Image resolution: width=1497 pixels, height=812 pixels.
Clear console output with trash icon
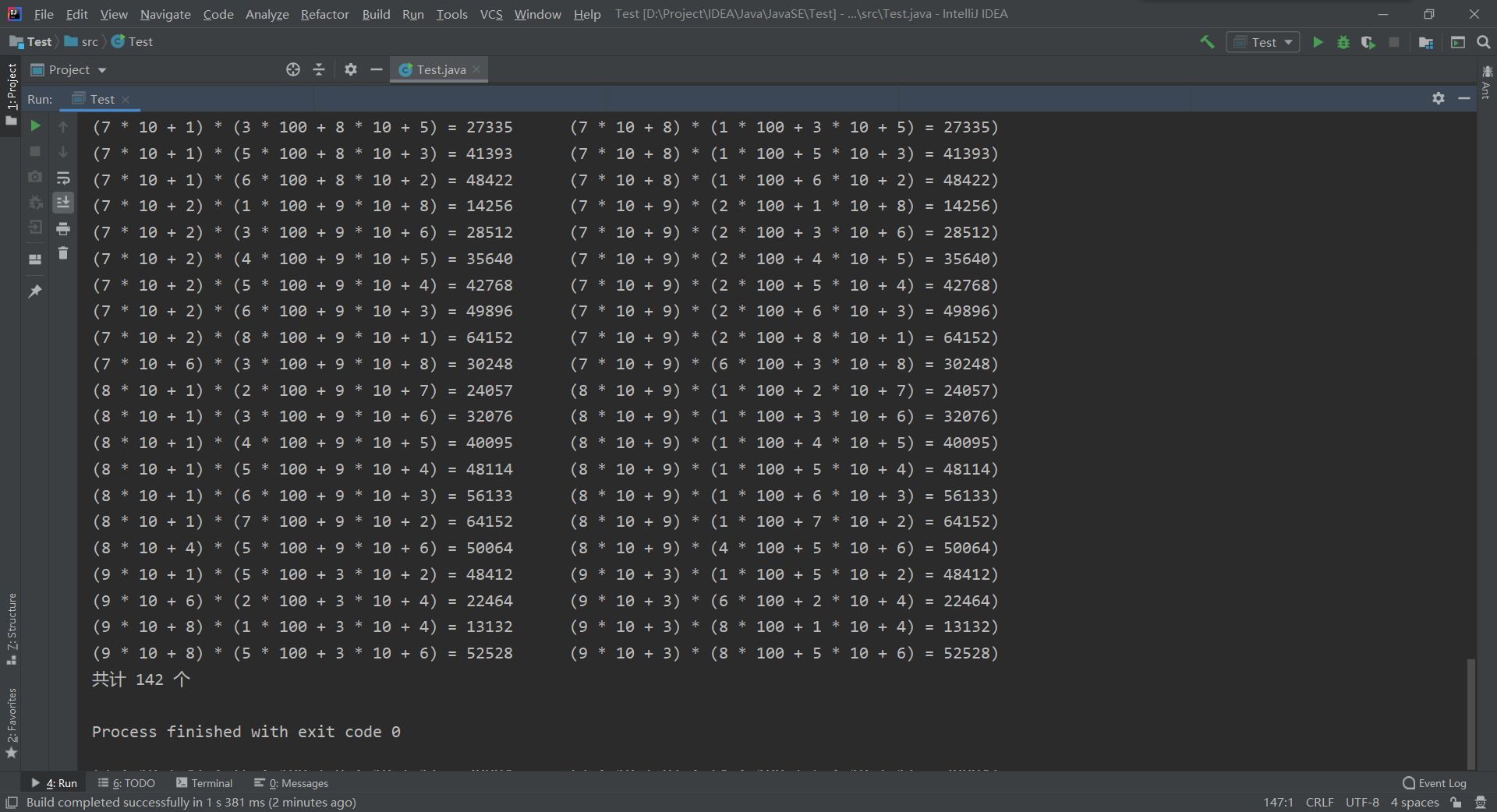tap(63, 253)
